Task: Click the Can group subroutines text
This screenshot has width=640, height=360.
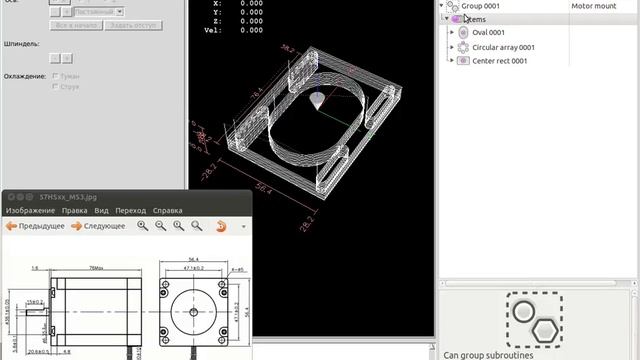Action: (x=488, y=355)
